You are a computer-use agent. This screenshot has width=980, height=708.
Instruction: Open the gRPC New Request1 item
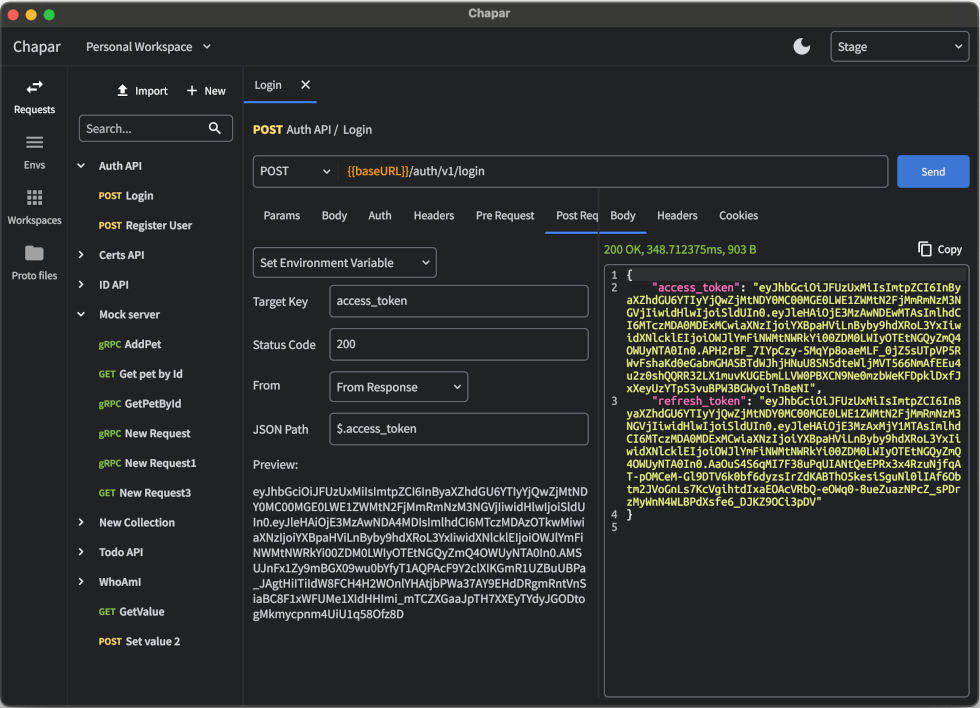[147, 463]
